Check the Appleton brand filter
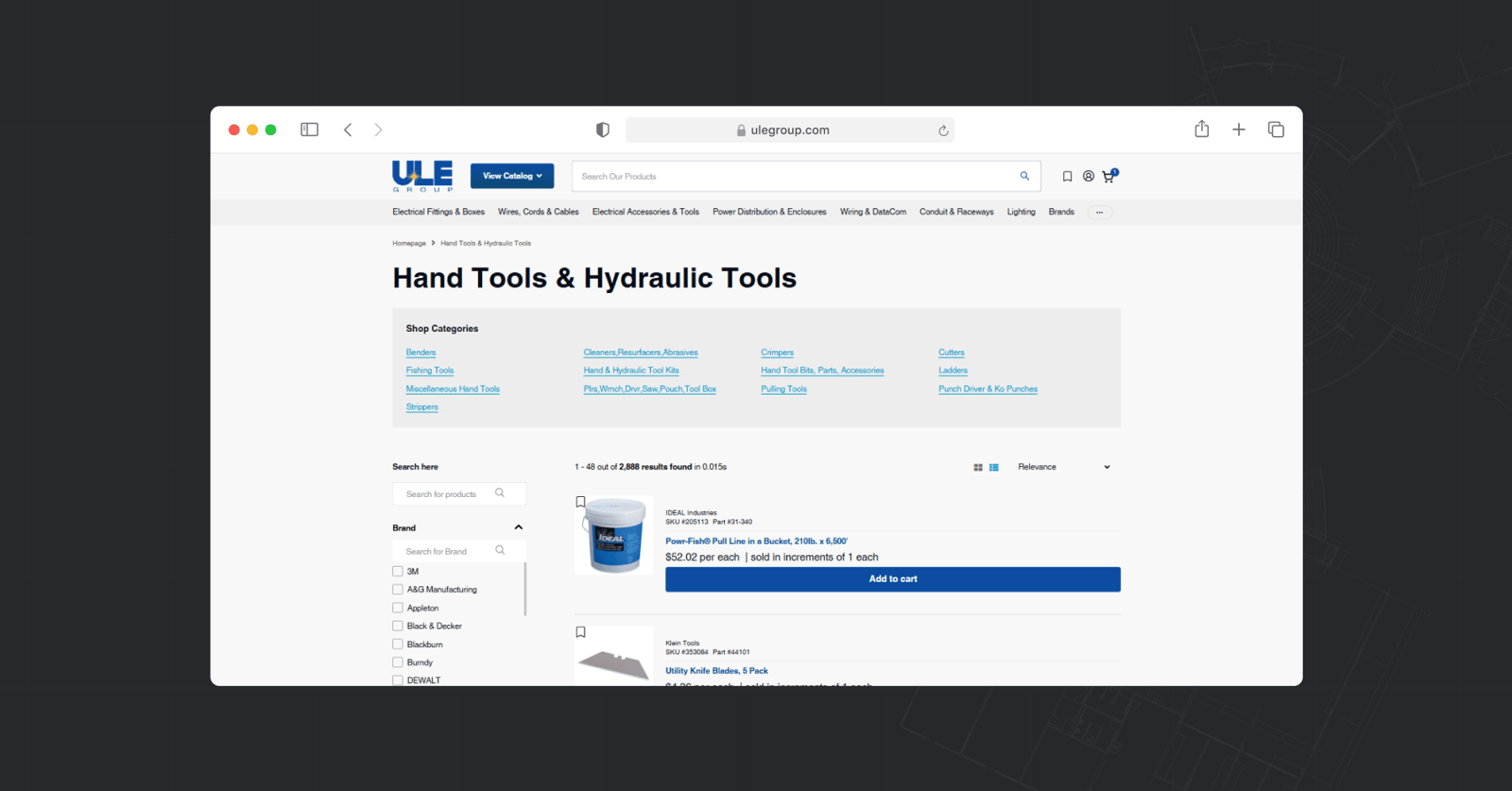 [x=398, y=608]
